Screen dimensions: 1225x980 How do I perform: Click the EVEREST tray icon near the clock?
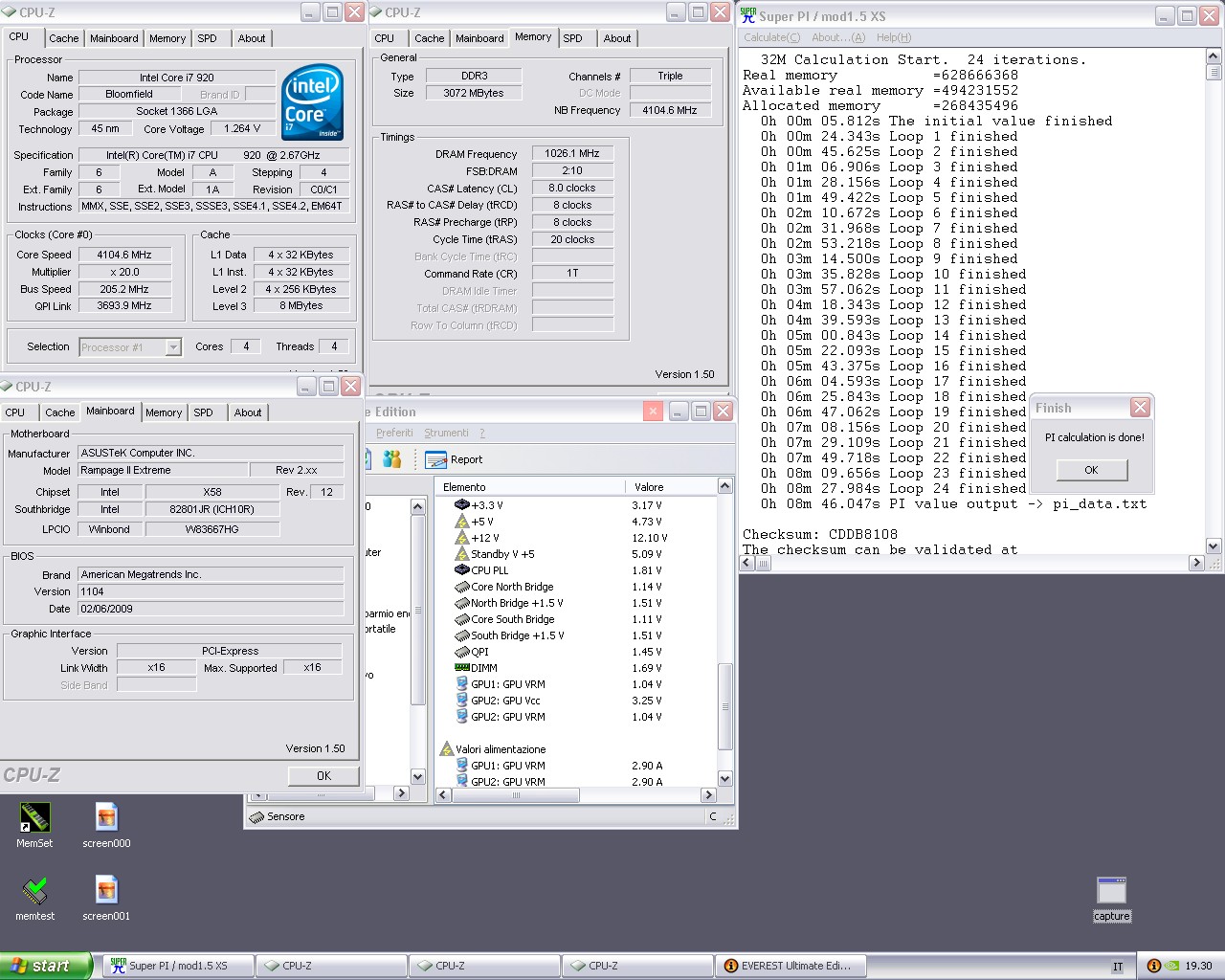(1153, 966)
